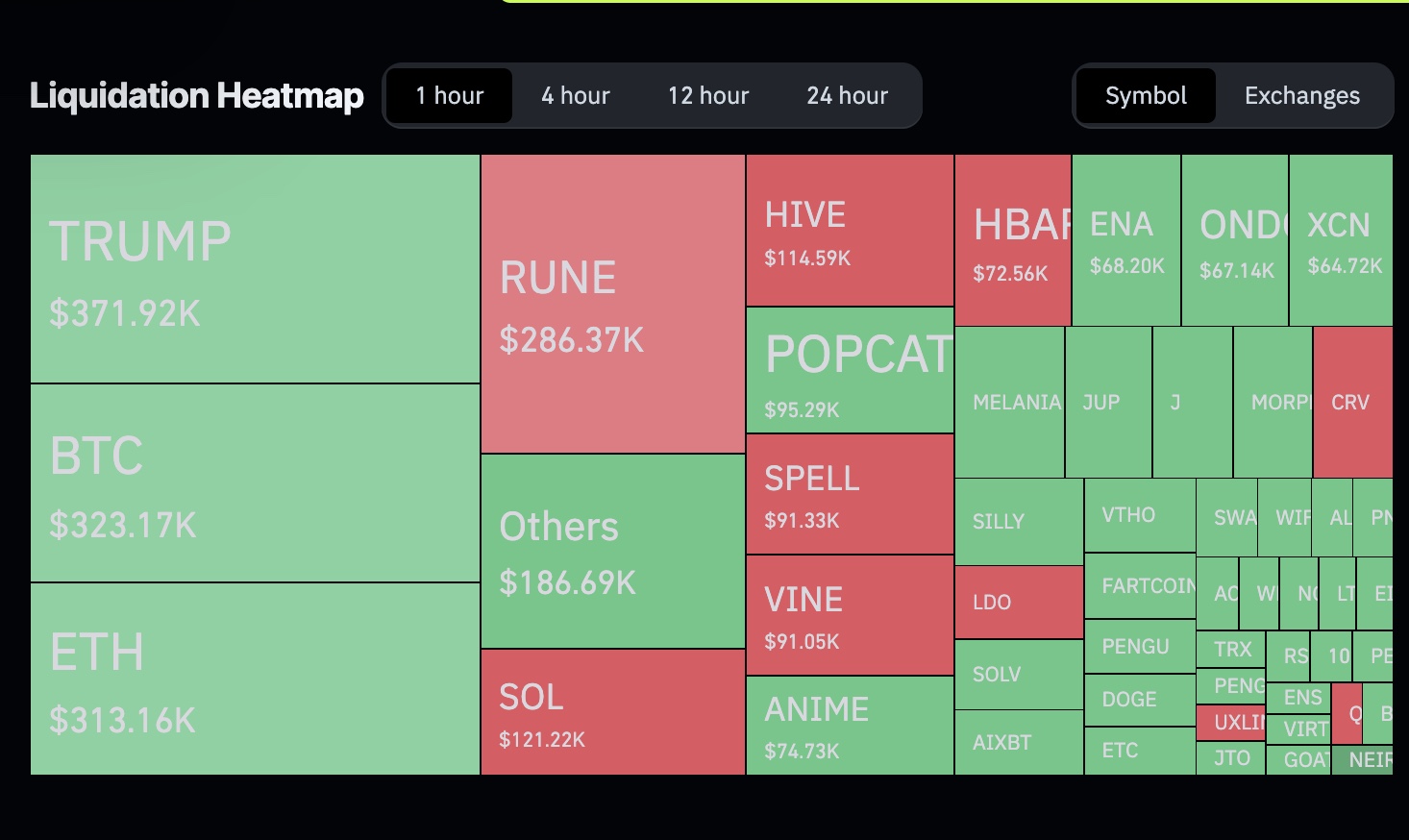The height and width of the screenshot is (840, 1409).
Task: Open the TRUMP liquidation tile
Action: click(255, 269)
